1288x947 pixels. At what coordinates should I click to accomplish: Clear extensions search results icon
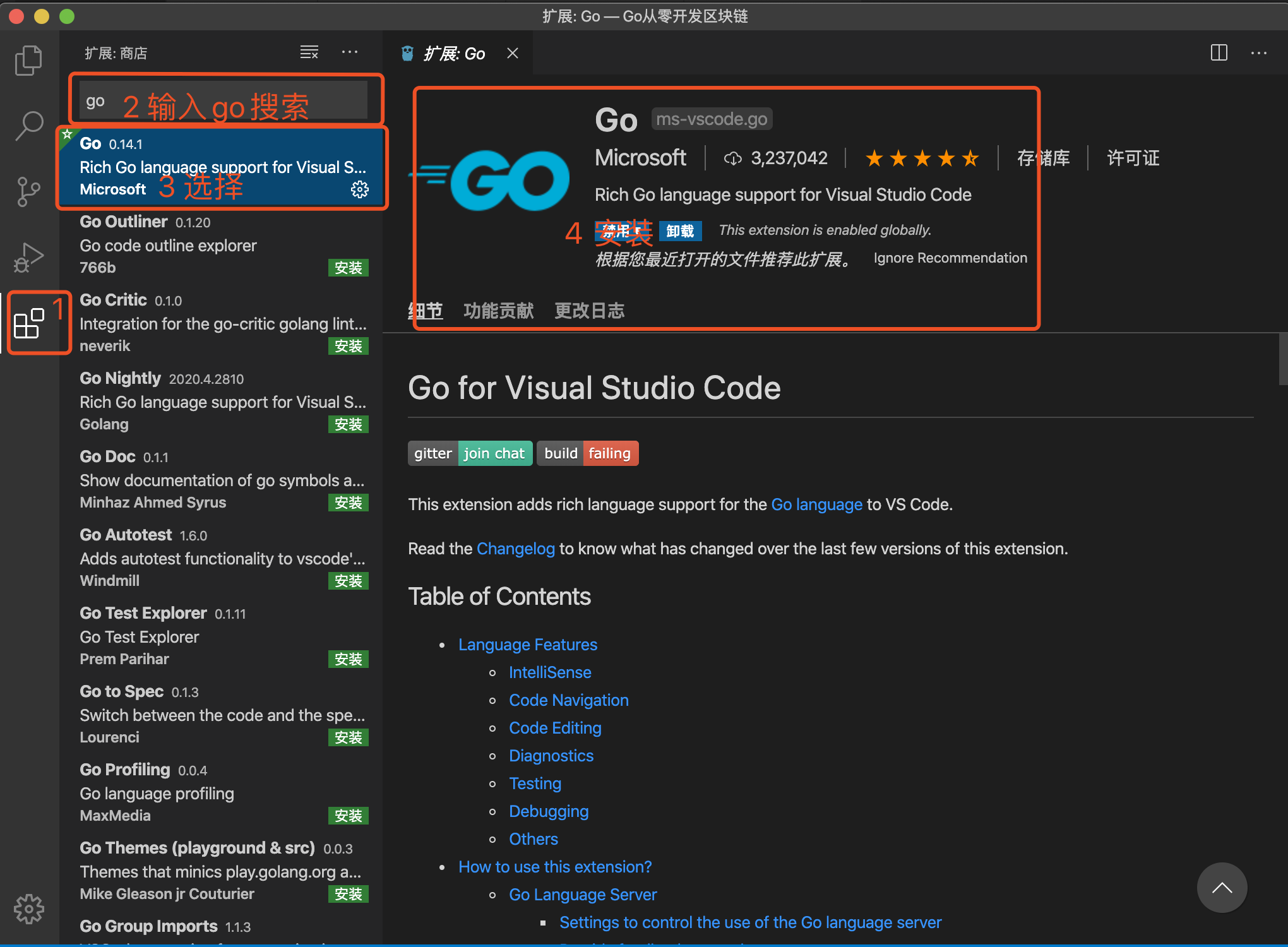click(309, 52)
